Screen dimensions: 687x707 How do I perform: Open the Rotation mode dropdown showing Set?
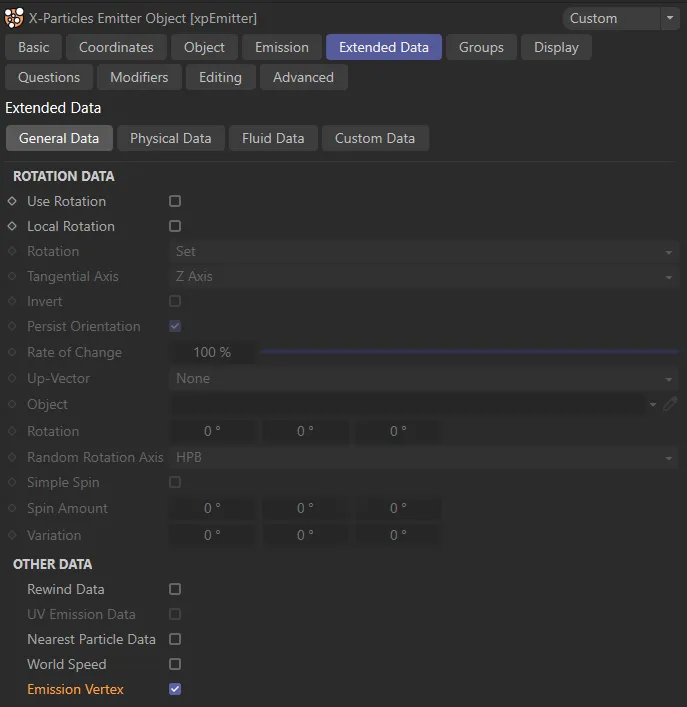tap(424, 252)
